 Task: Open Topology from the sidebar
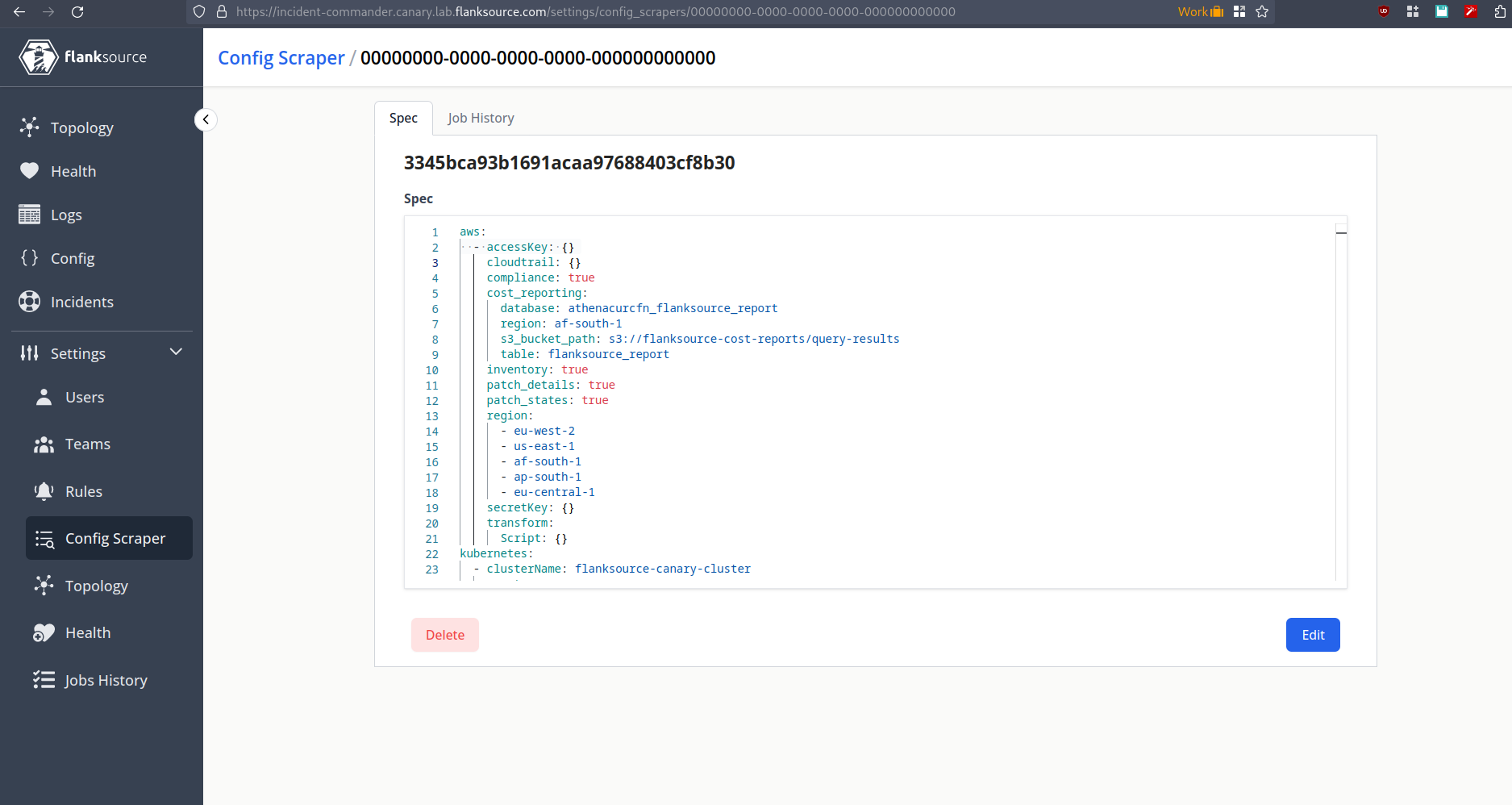81,127
